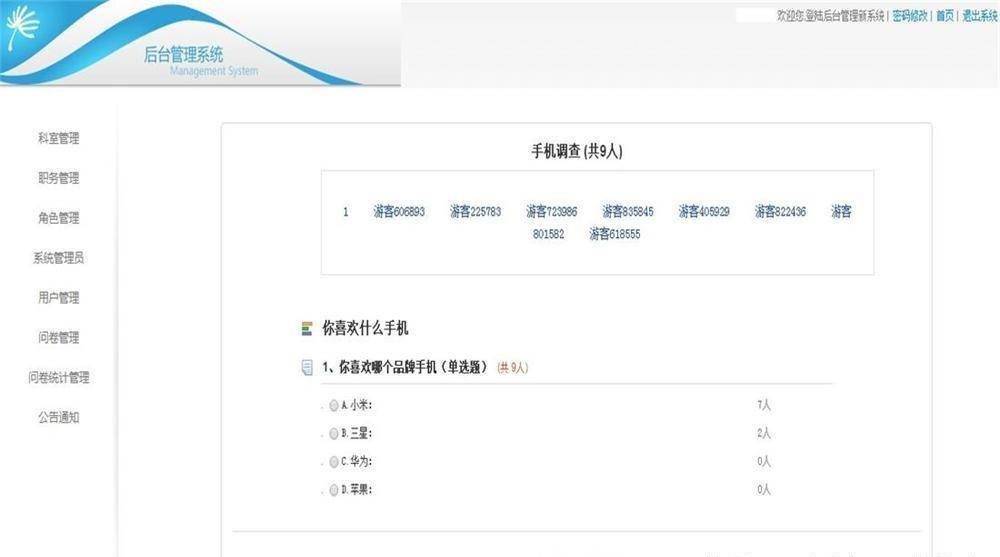Open respondent 游客835845
Viewport: 1000px width, 557px height.
628,211
